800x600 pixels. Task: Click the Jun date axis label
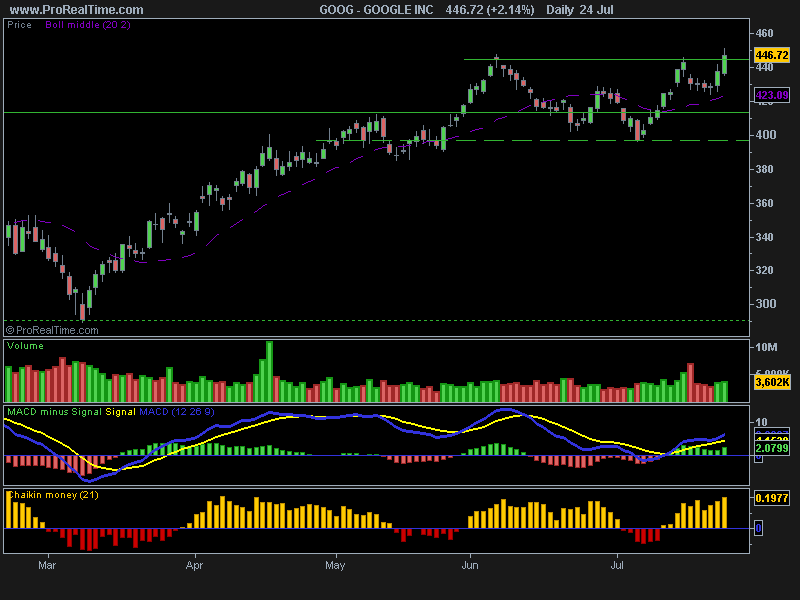point(470,565)
